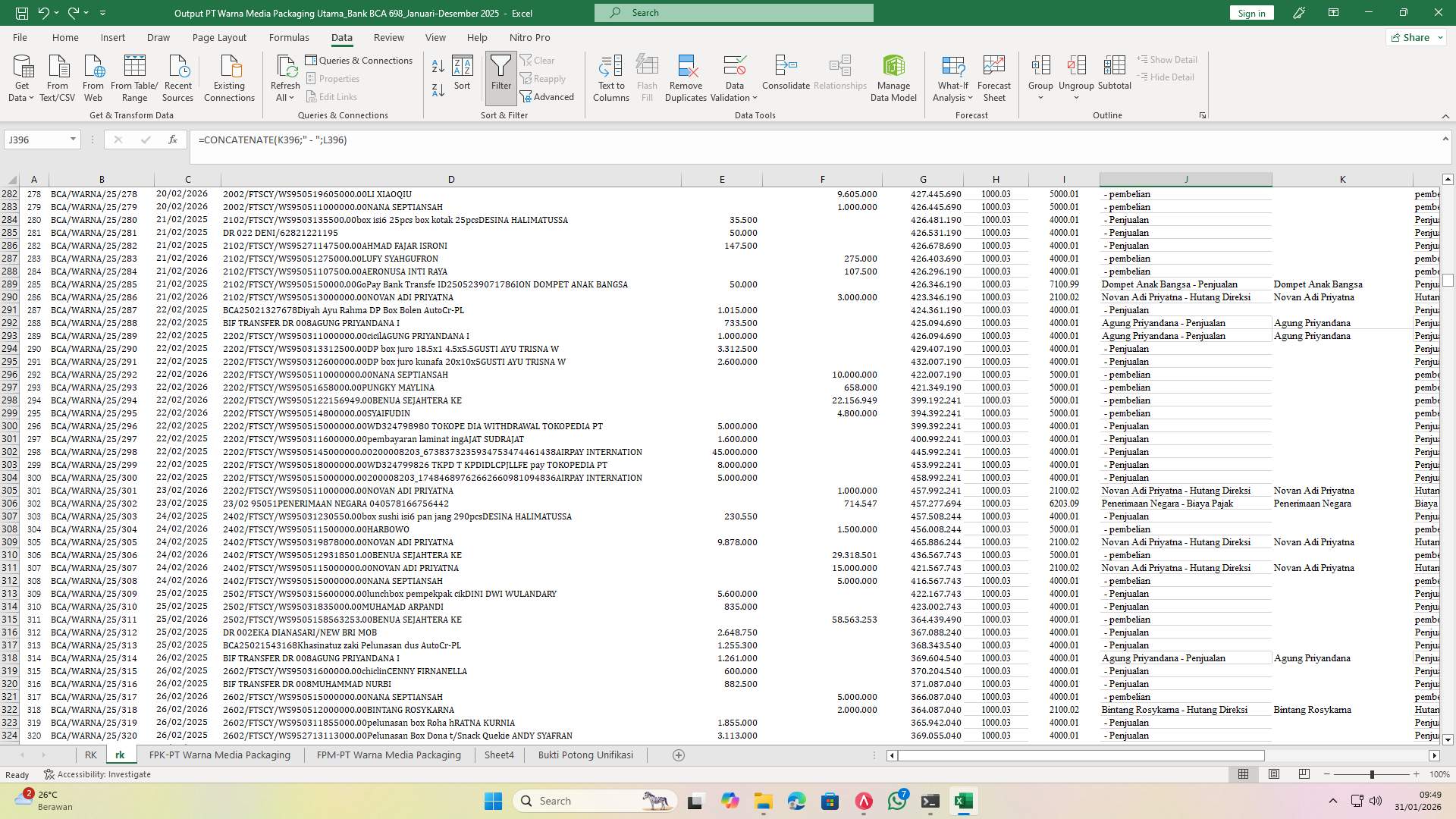Image resolution: width=1456 pixels, height=819 pixels.
Task: Toggle Show Detail in Outline group
Action: (1167, 59)
